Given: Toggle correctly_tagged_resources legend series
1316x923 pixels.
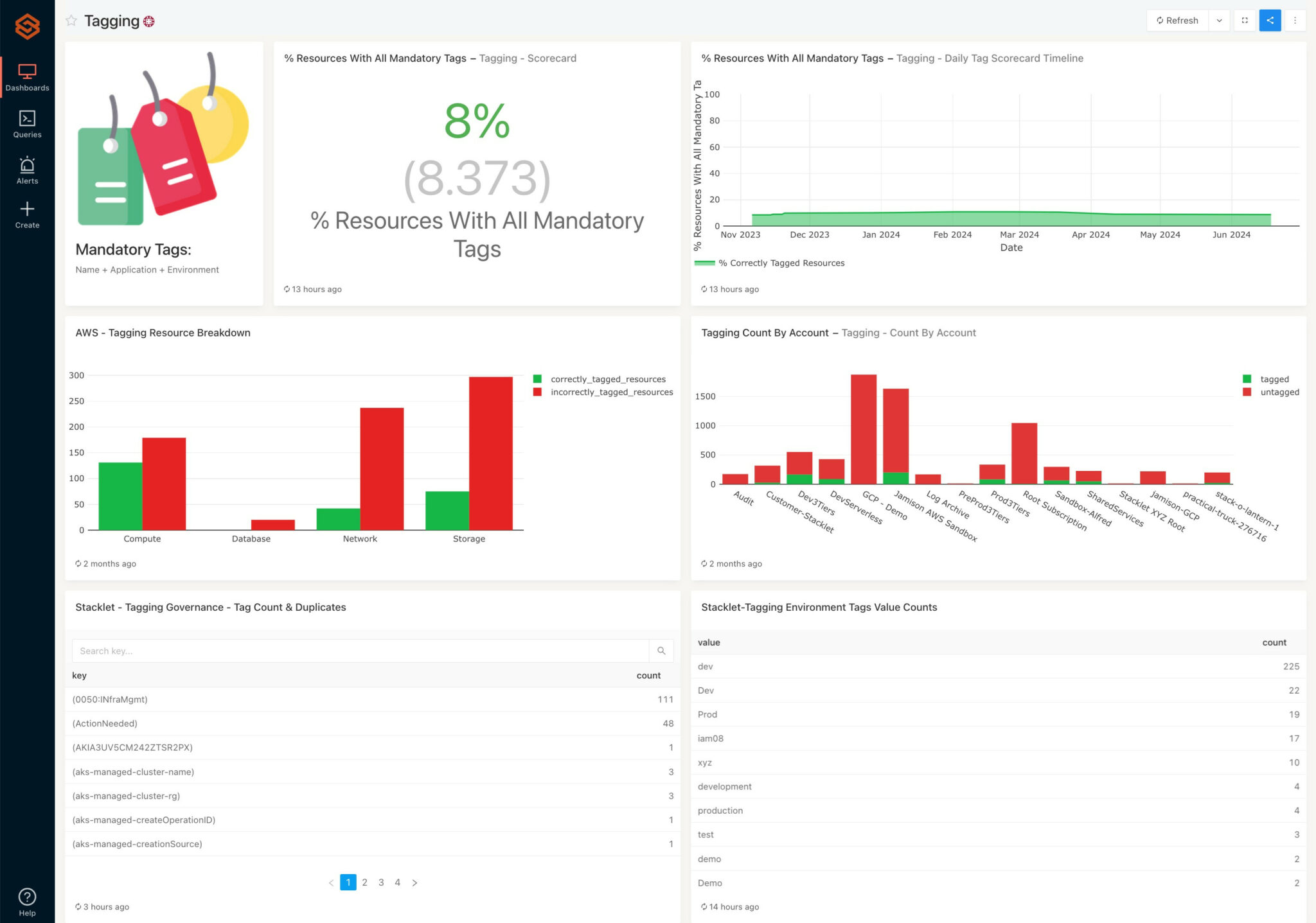Looking at the screenshot, I should coord(607,379).
